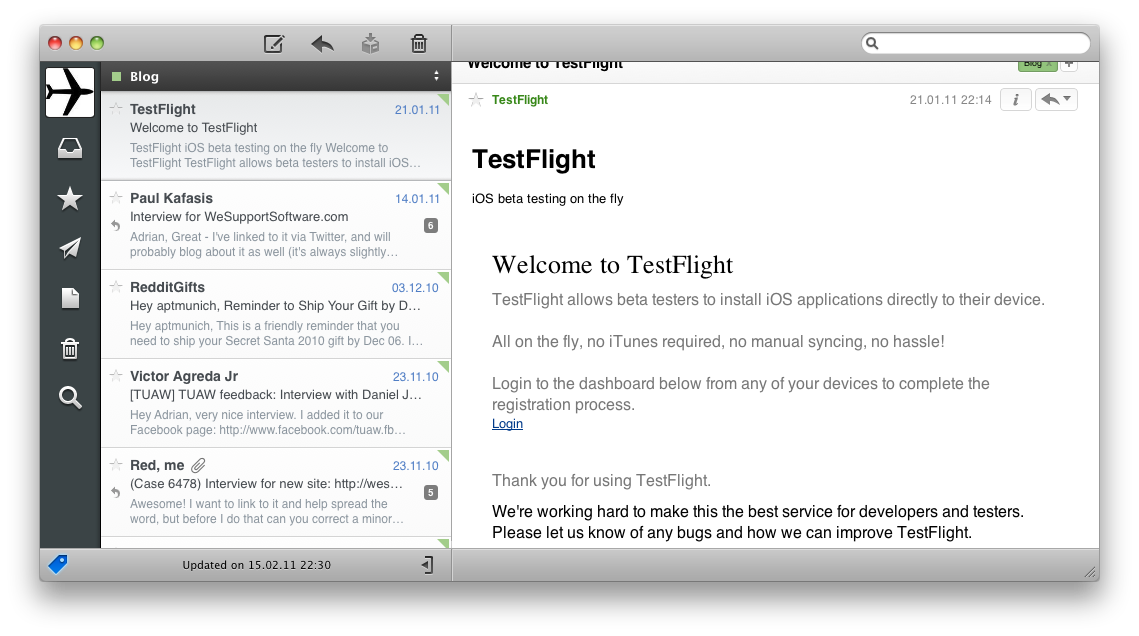Viewport: 1139px width, 636px height.
Task: Click Updated on 15.02.11 22:30 status
Action: point(256,565)
